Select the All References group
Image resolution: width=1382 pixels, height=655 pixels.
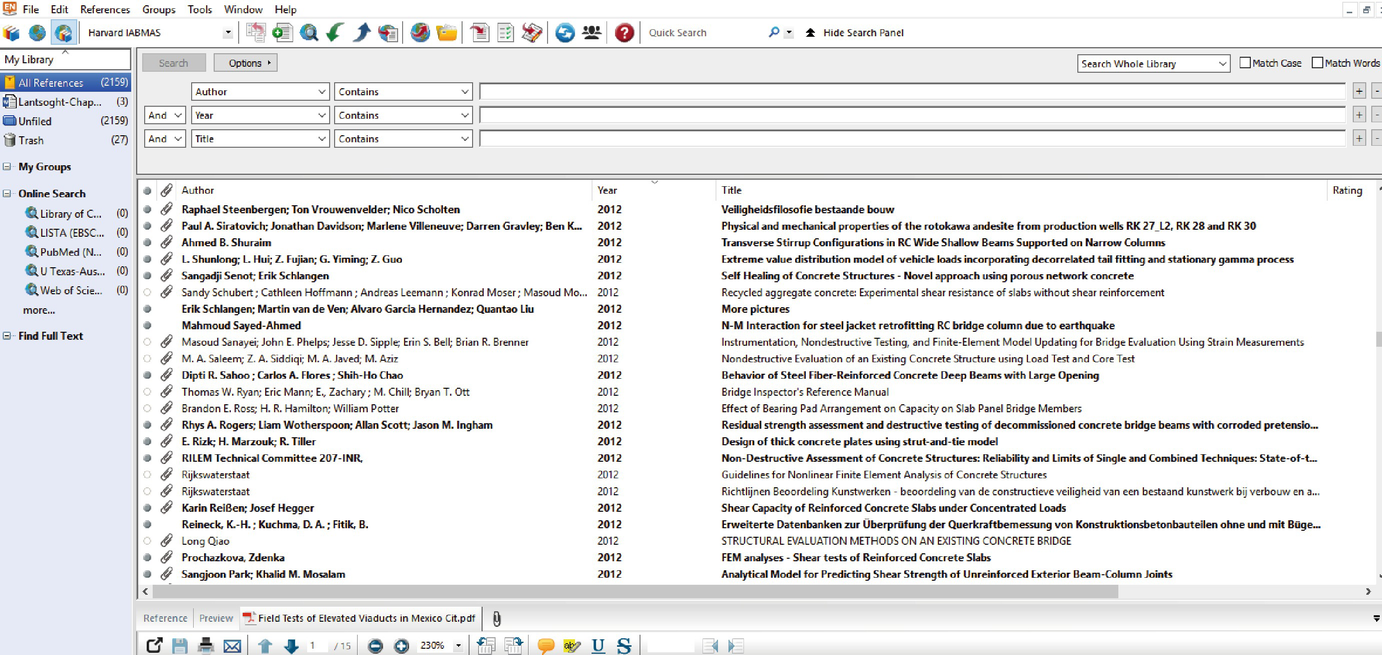pos(66,83)
